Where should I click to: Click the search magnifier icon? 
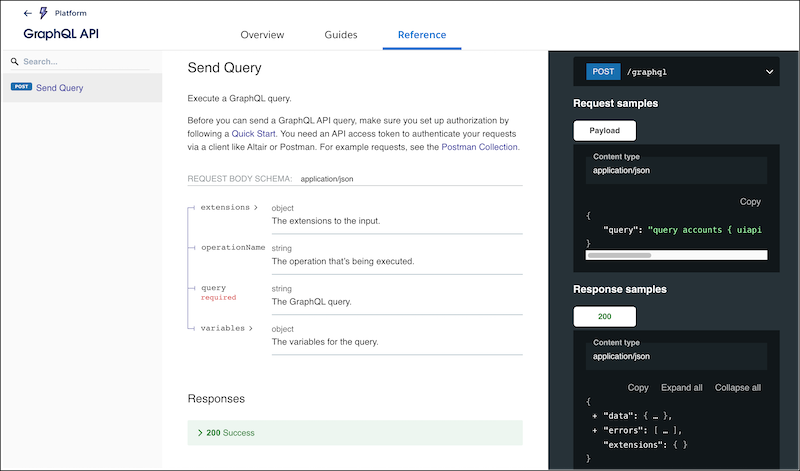14,61
